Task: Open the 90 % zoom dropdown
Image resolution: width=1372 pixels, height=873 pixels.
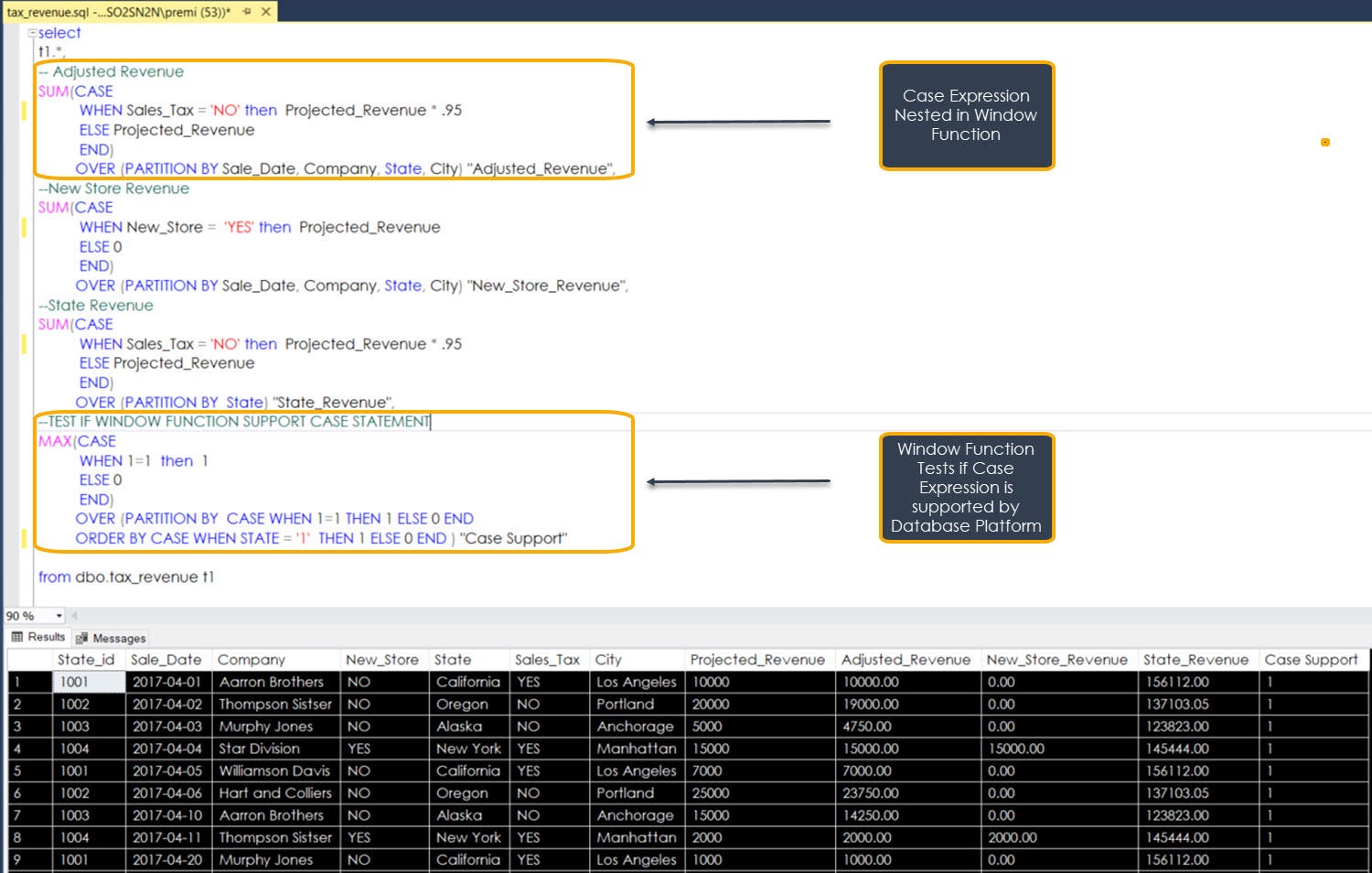Action: point(59,616)
